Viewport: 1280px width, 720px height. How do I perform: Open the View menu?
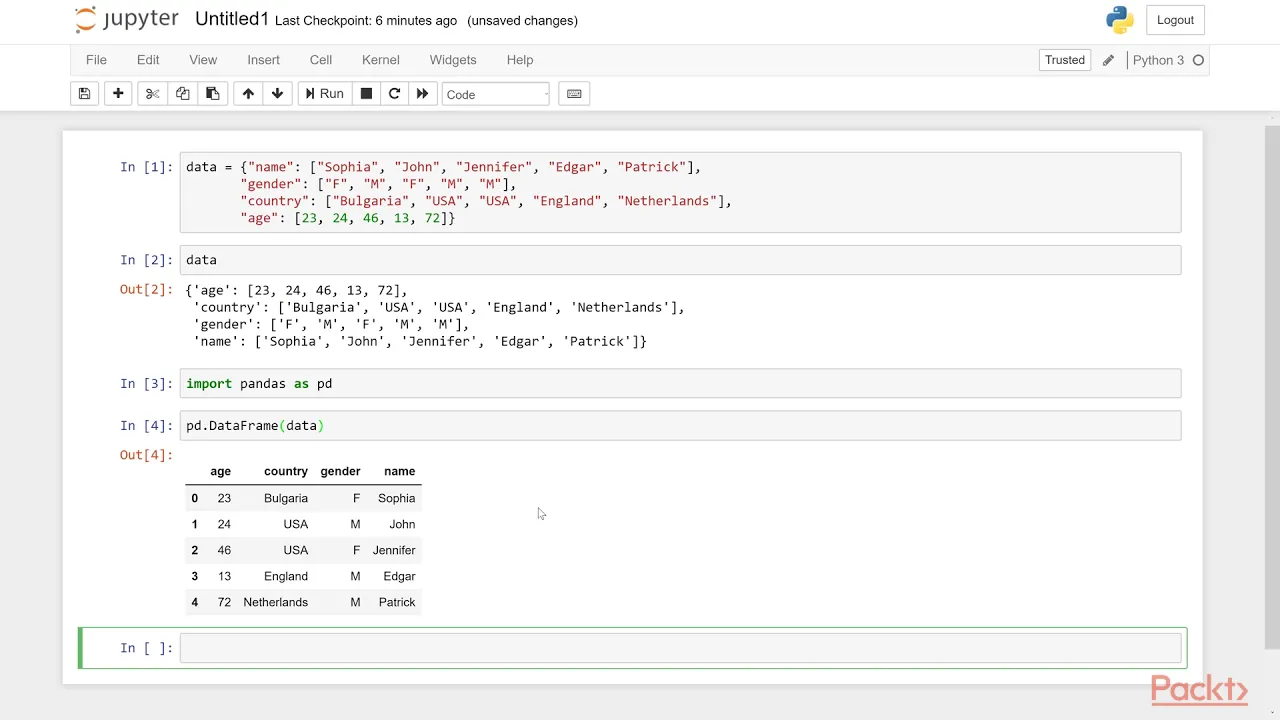(x=203, y=60)
